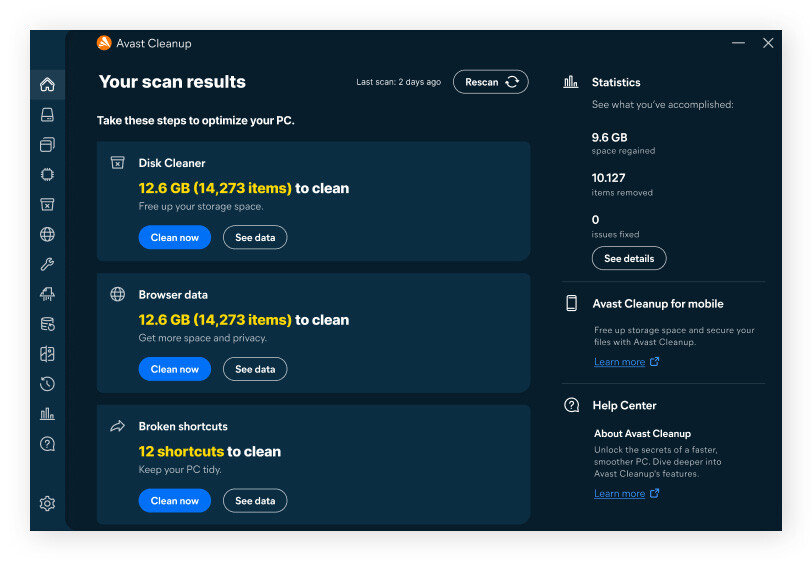812x561 pixels.
Task: See data for Browser data
Action: 255,369
